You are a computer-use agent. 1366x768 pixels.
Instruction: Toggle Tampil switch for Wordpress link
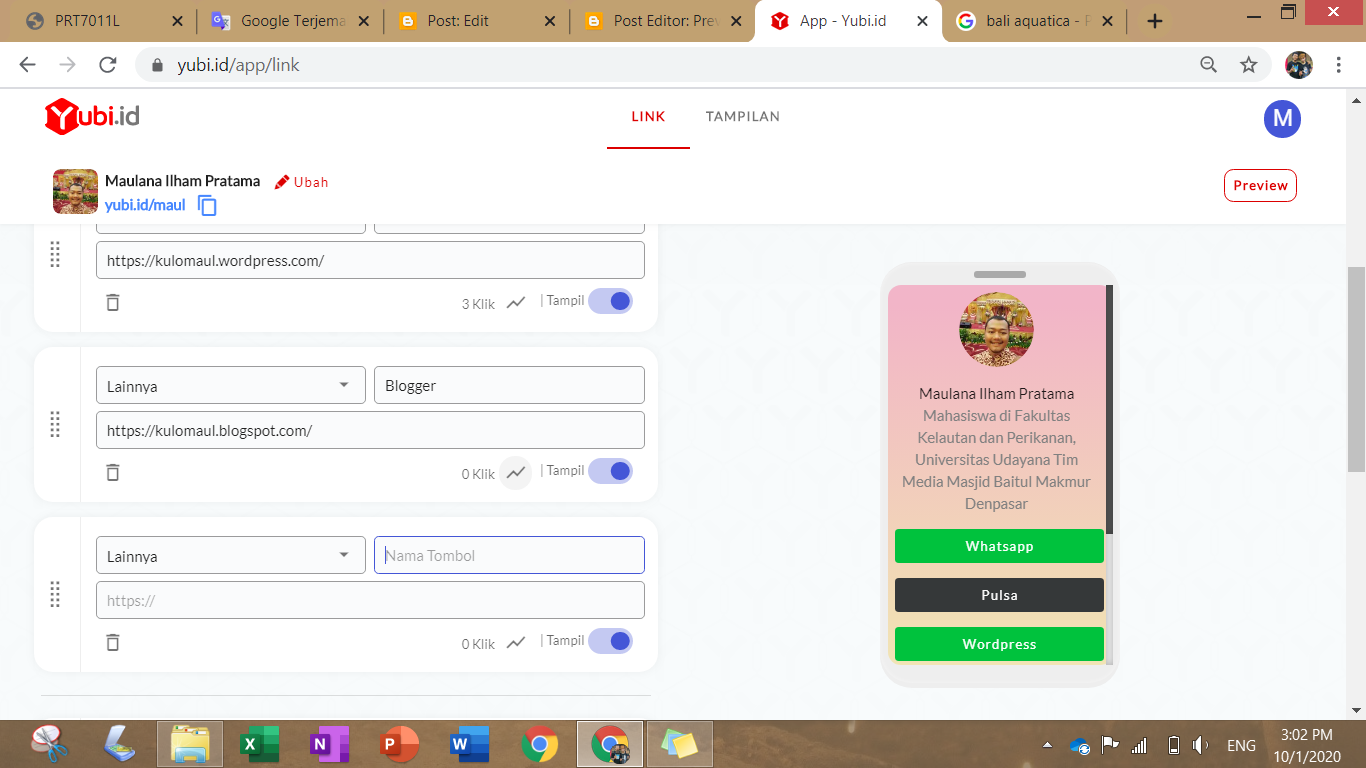coord(610,301)
